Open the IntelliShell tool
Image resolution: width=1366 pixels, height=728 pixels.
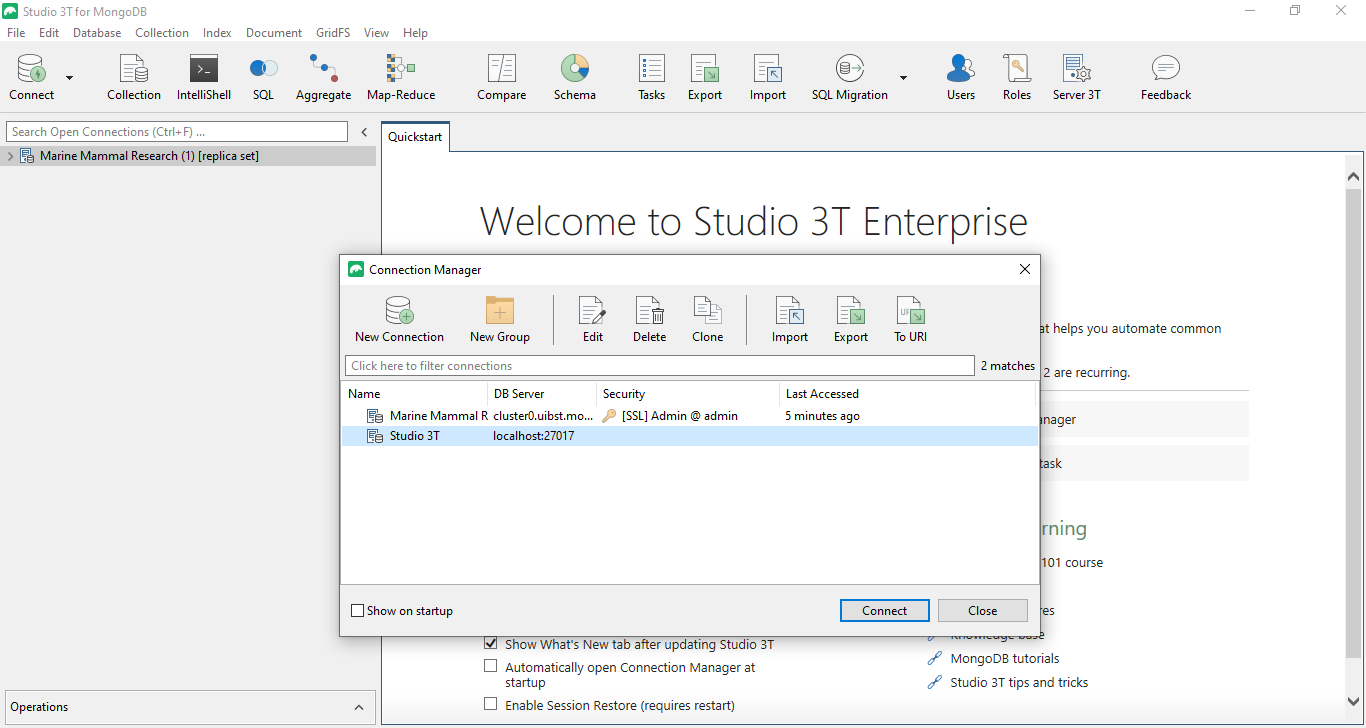203,75
